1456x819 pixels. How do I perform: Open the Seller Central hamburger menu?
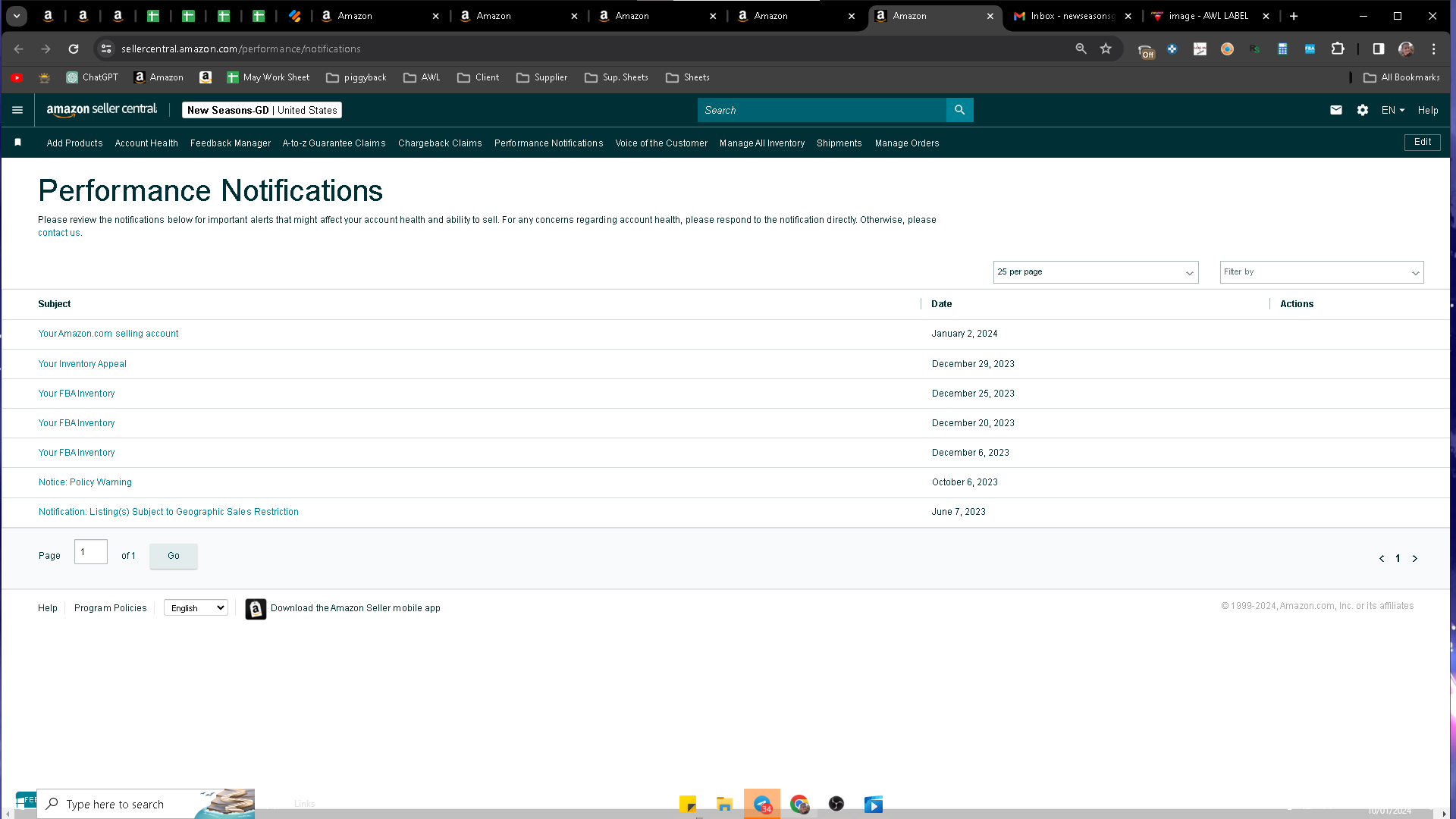(17, 110)
